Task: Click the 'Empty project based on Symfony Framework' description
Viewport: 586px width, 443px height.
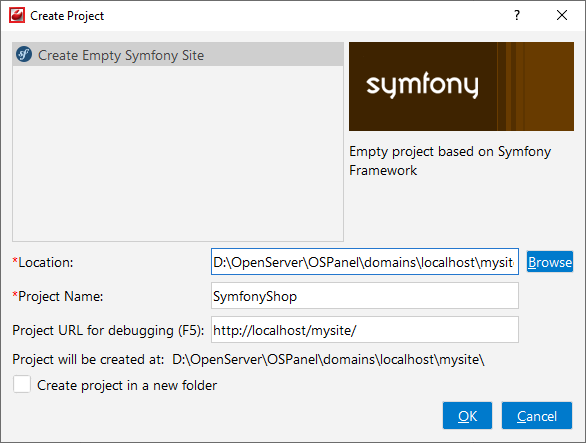Action: 450,161
